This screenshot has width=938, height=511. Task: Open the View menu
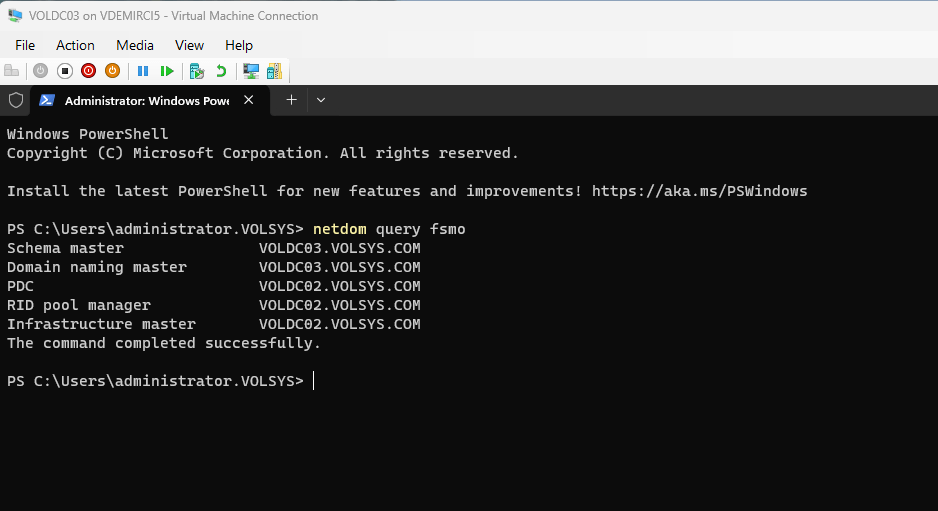click(189, 45)
